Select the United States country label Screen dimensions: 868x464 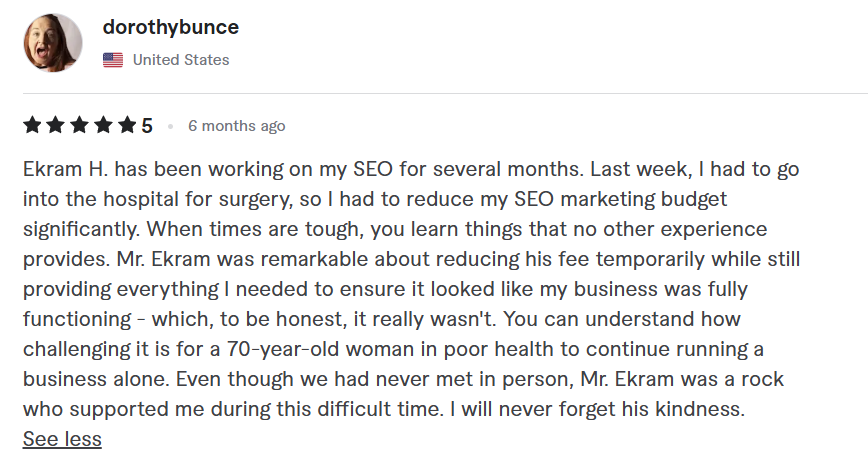(x=180, y=60)
